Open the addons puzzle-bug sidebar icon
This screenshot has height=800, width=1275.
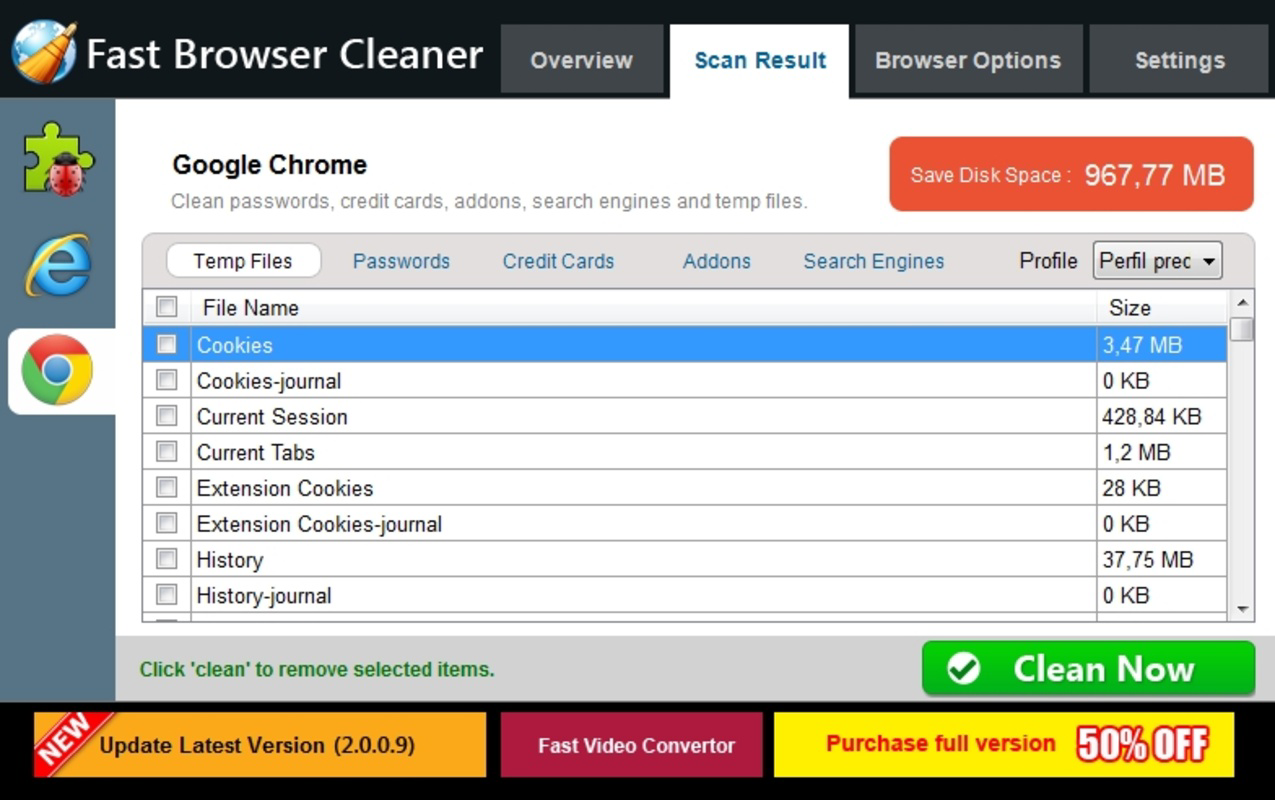58,158
